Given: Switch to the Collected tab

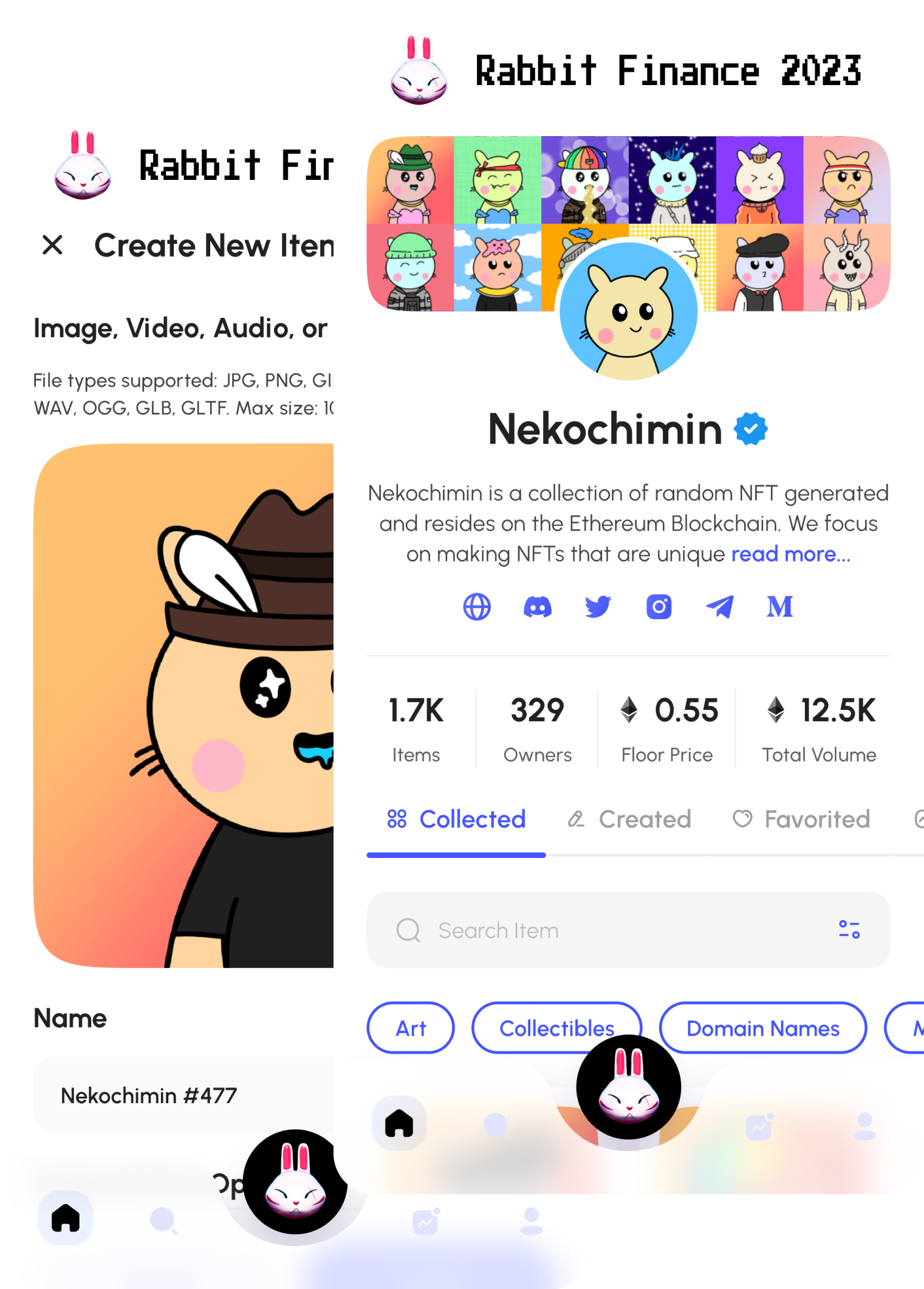Looking at the screenshot, I should click(x=456, y=819).
